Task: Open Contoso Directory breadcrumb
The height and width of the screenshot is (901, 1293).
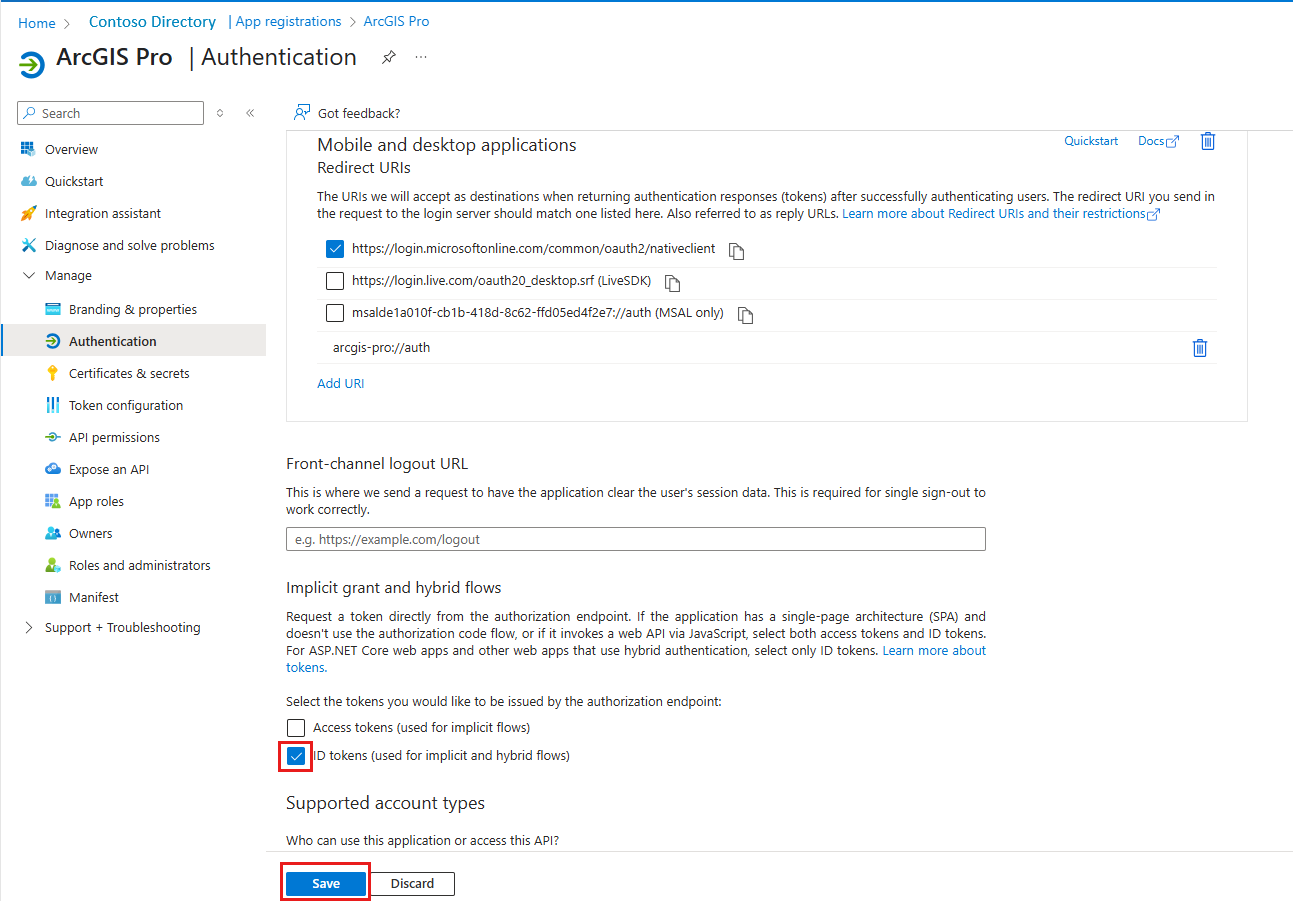Action: [x=152, y=21]
